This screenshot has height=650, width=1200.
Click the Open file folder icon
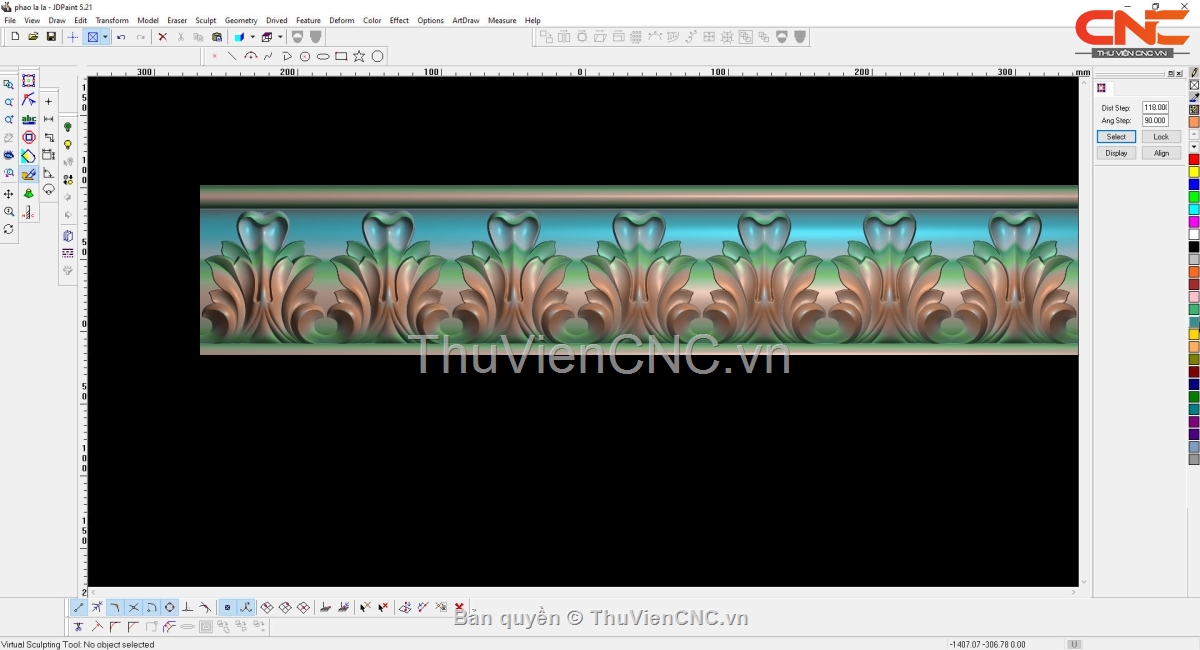click(33, 37)
